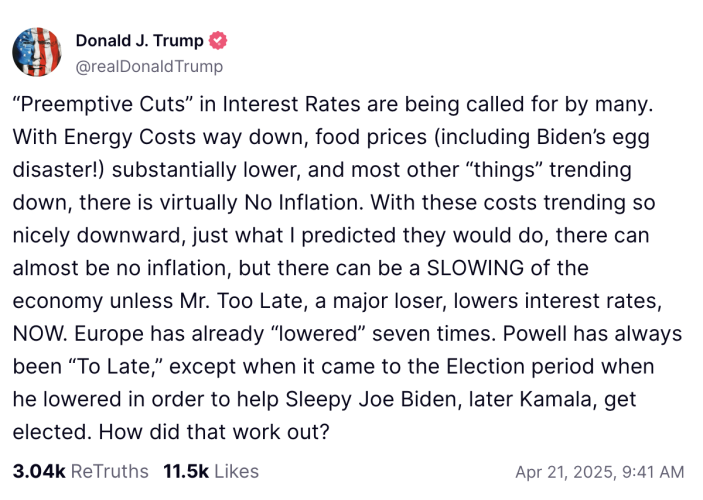Click the word "Europe" in the post
Viewport: 703px width, 500px height.
pos(125,335)
